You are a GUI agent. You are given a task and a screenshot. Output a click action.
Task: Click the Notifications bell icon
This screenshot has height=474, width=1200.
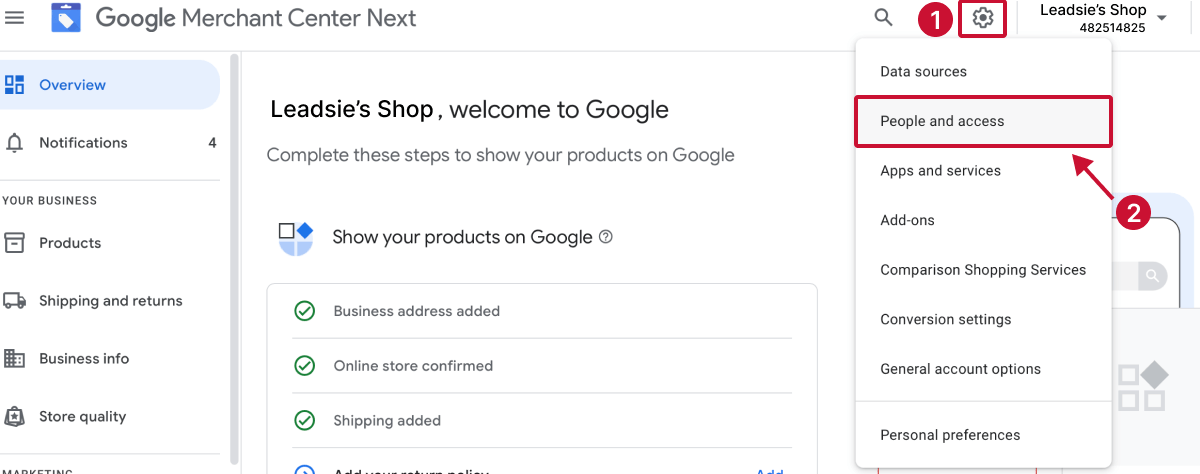tap(15, 143)
